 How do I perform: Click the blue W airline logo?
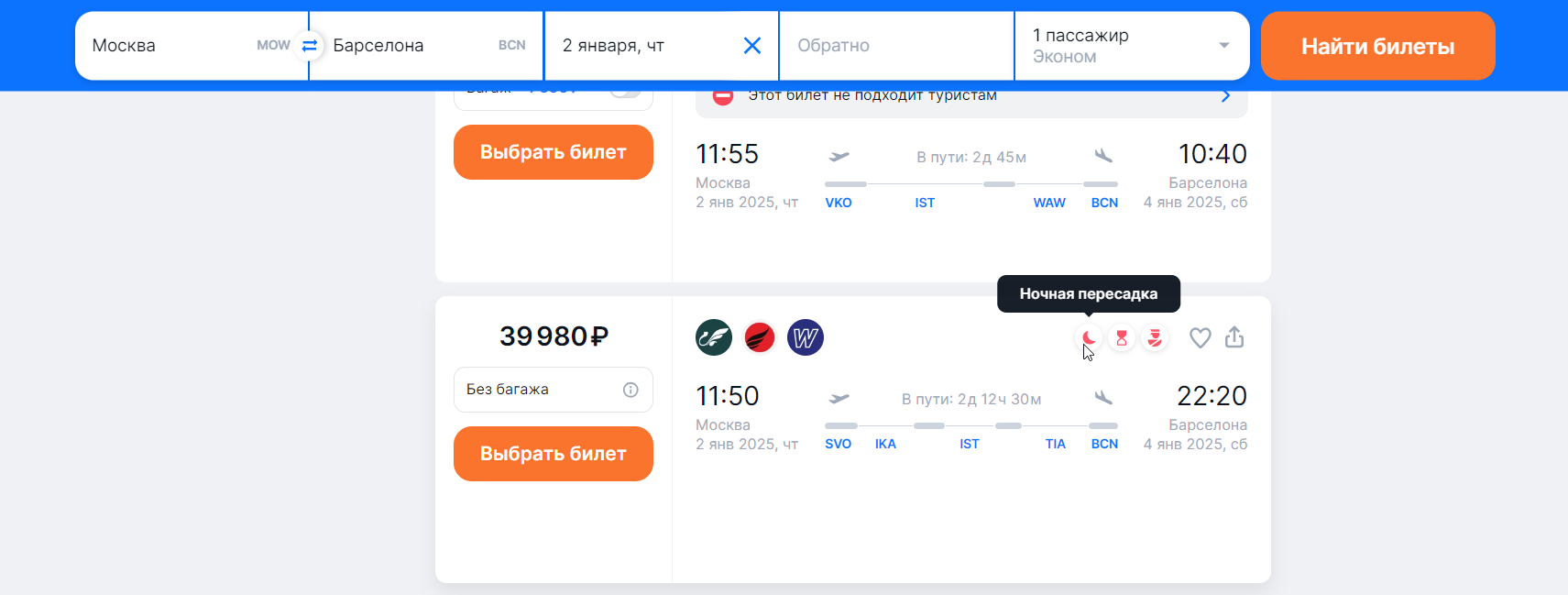tap(806, 337)
